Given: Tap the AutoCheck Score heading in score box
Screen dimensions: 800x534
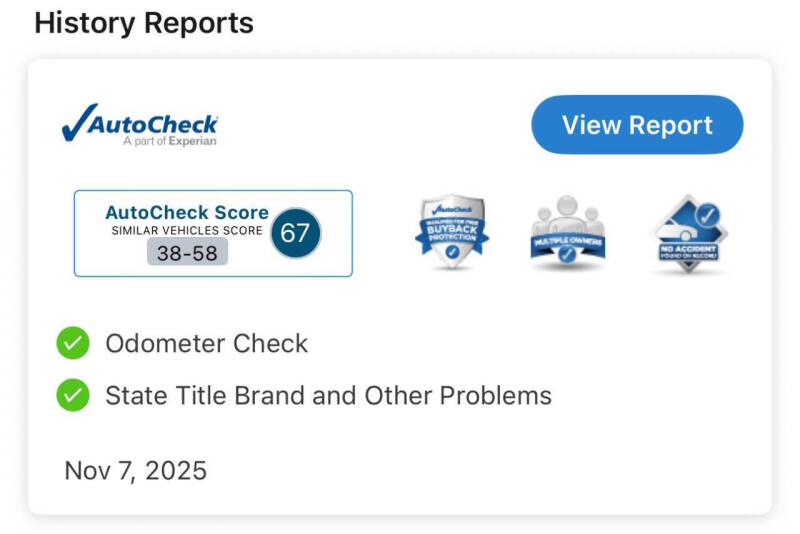Looking at the screenshot, I should coord(187,212).
